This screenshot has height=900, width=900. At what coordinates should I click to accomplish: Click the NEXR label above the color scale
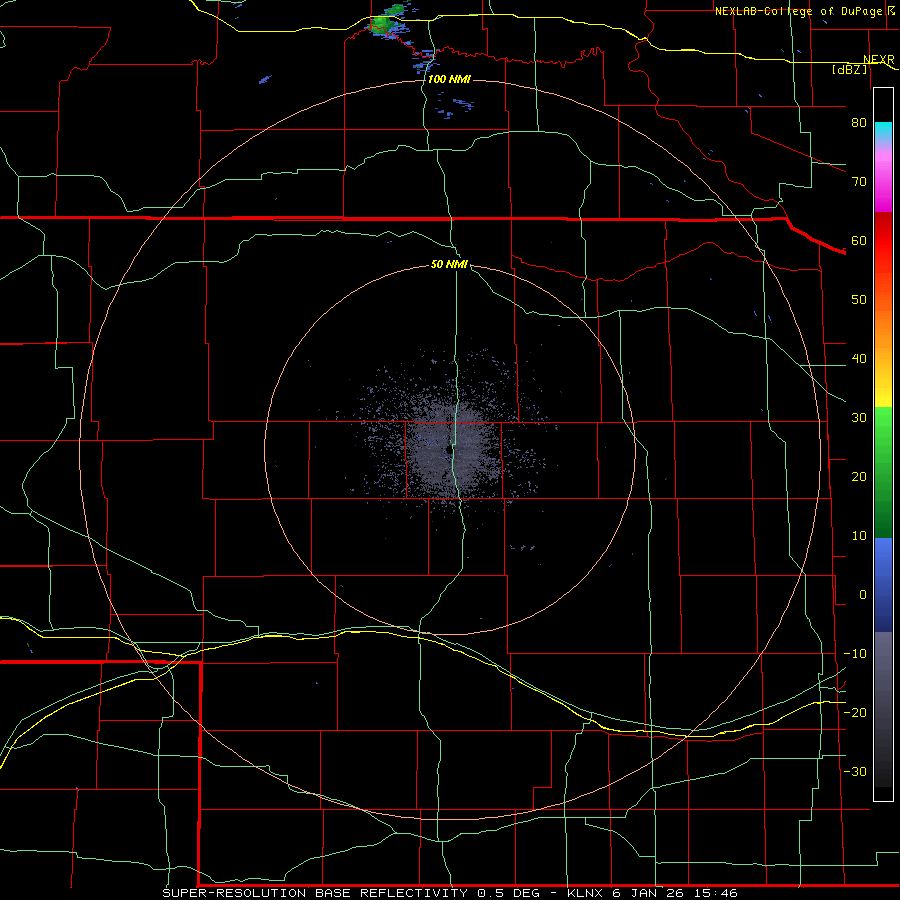pos(879,60)
